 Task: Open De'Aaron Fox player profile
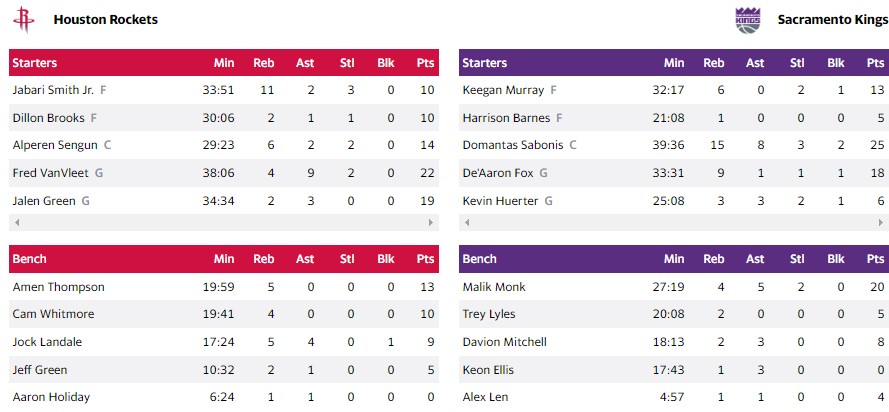click(498, 173)
